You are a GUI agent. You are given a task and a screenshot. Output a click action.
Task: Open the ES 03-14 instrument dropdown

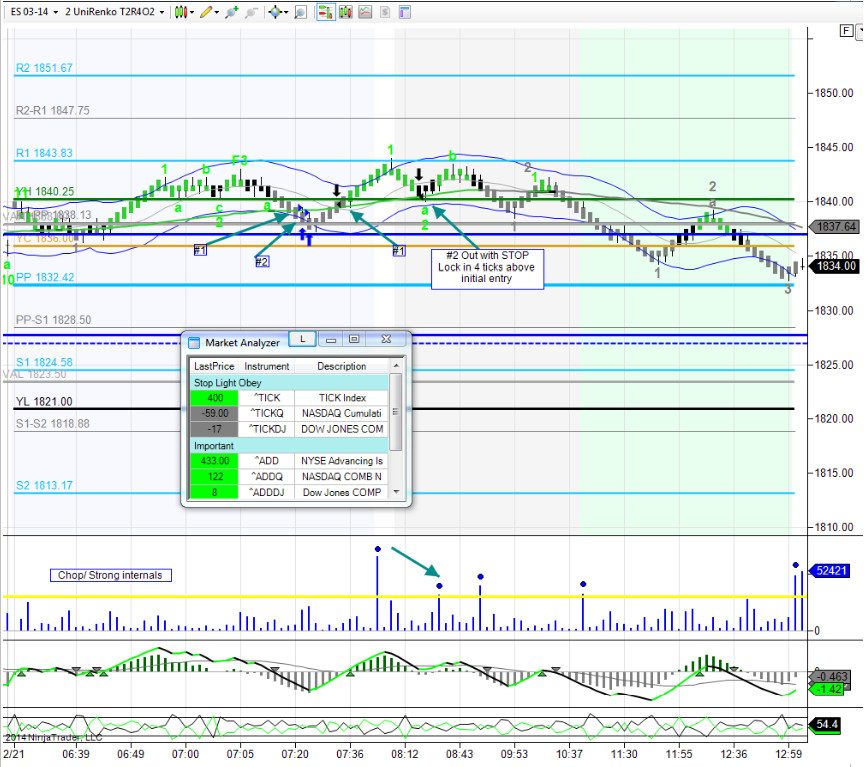(34, 12)
